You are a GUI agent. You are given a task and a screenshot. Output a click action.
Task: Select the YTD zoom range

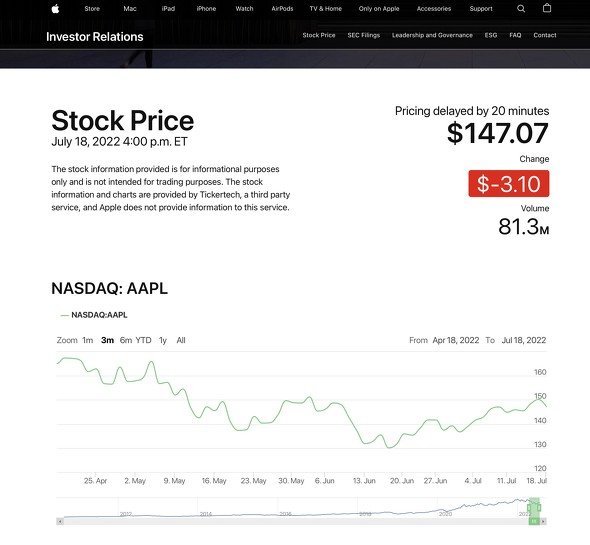click(143, 340)
